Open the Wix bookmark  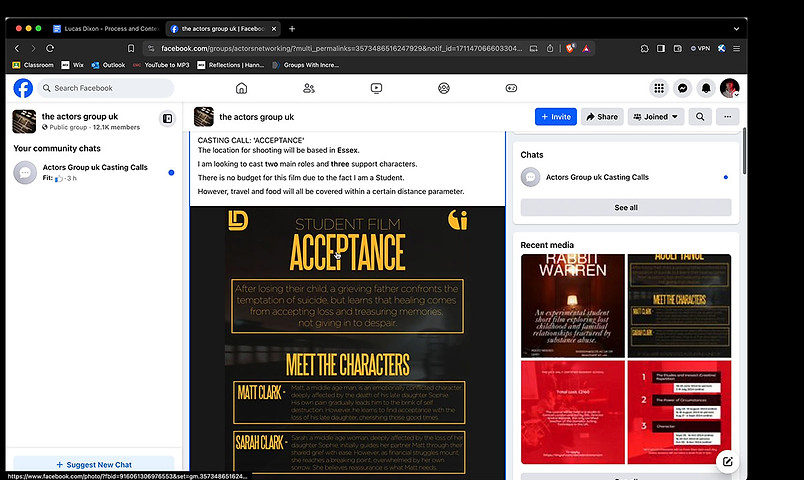[72, 65]
